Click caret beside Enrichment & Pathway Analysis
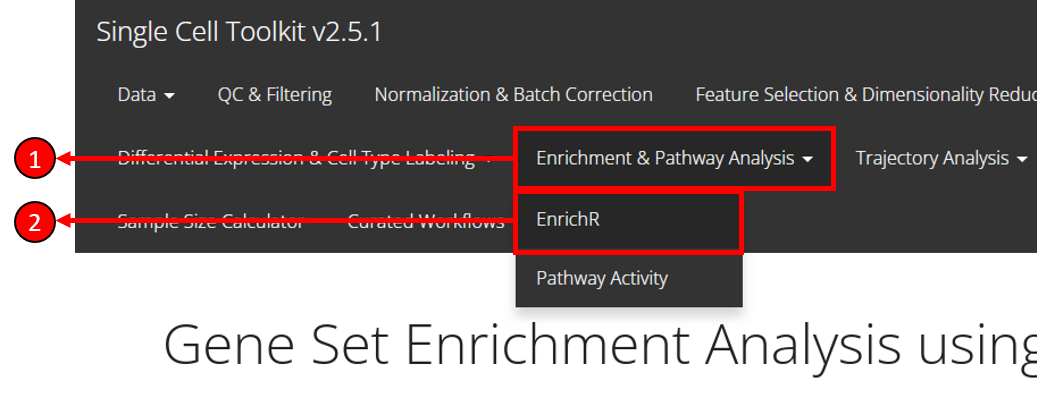Screen dimensions: 1037x395 807,159
